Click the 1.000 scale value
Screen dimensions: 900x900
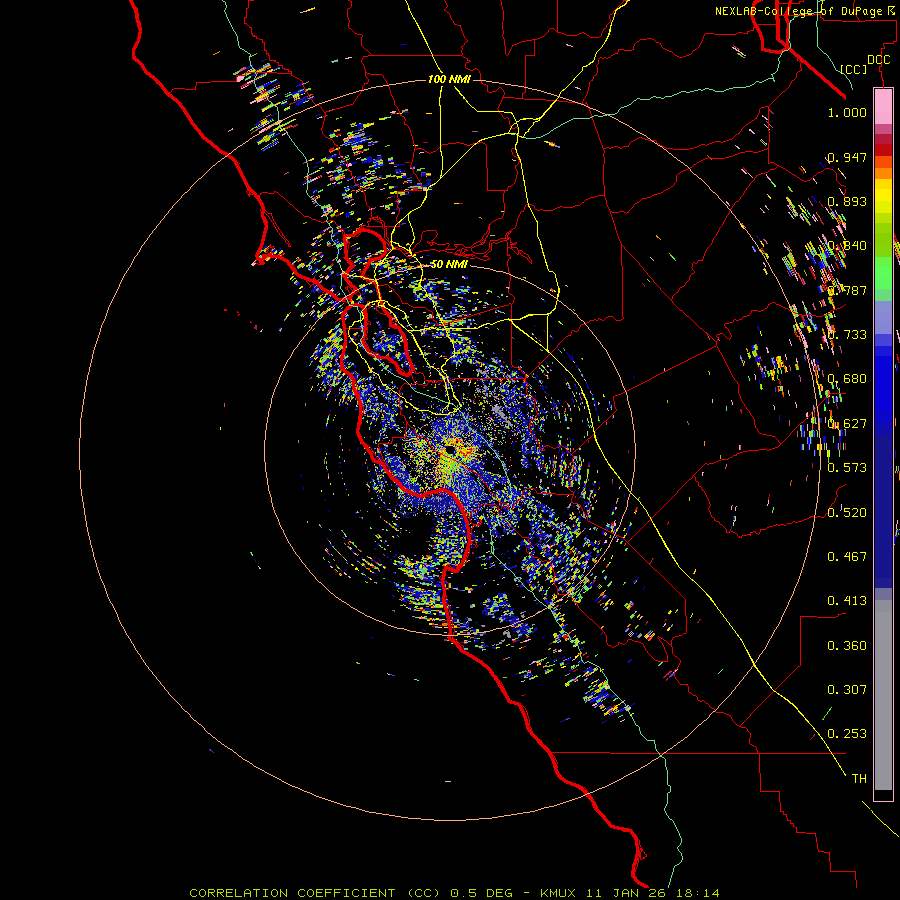click(x=847, y=113)
